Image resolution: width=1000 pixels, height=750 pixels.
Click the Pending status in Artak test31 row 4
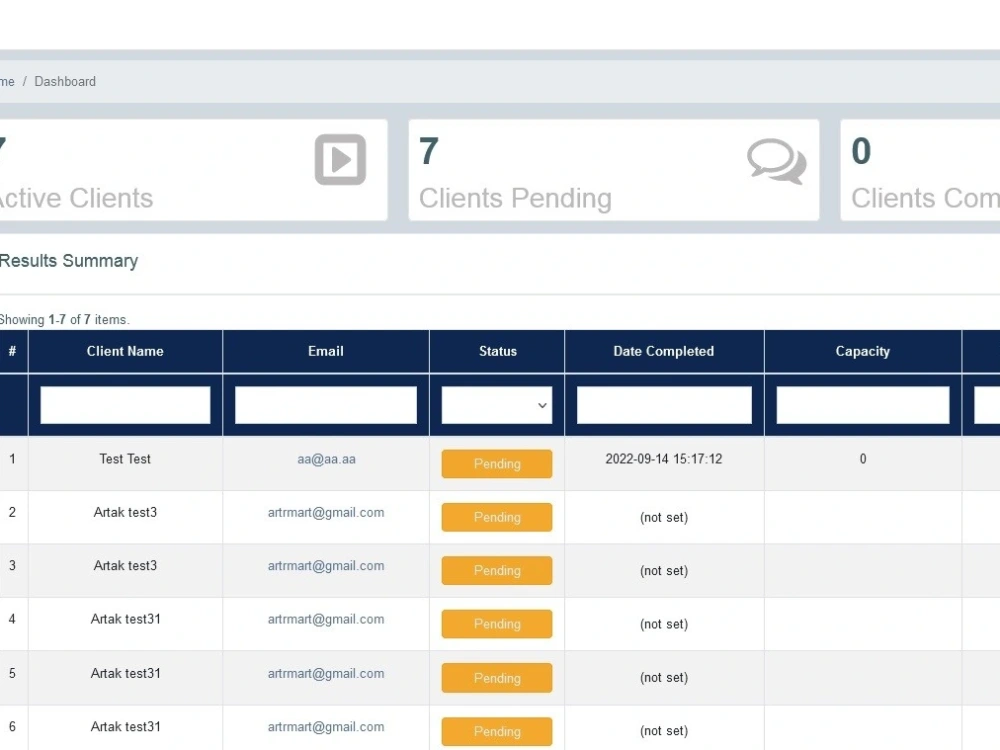click(x=497, y=624)
